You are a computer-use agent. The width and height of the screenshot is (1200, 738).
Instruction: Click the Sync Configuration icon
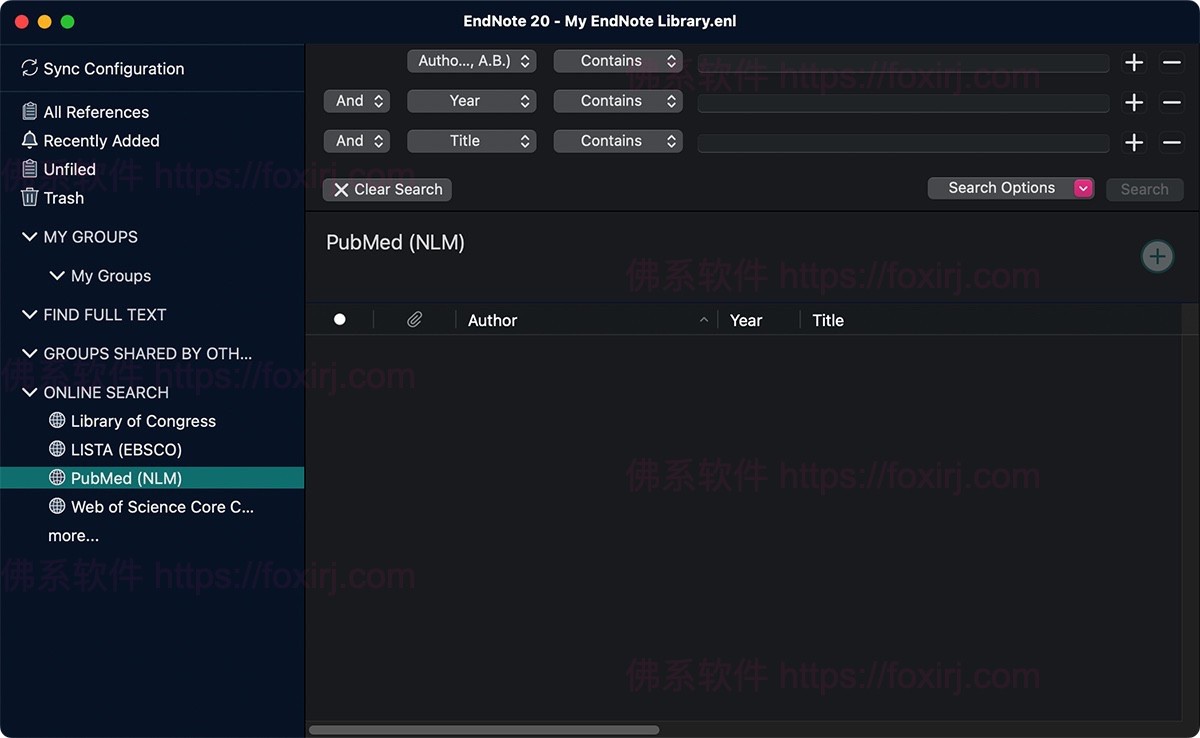pos(29,68)
